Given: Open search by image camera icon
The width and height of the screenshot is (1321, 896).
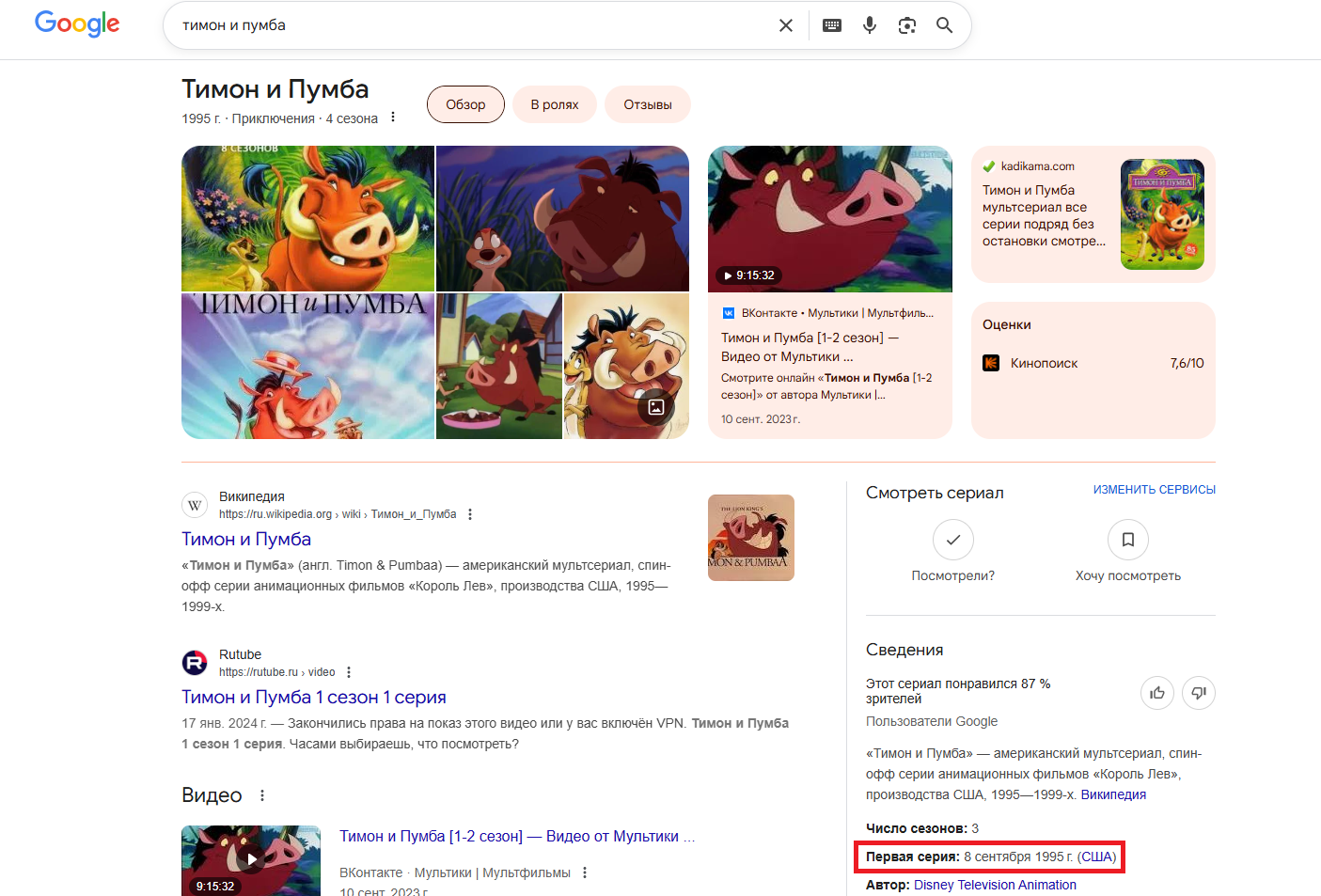Looking at the screenshot, I should click(x=907, y=25).
